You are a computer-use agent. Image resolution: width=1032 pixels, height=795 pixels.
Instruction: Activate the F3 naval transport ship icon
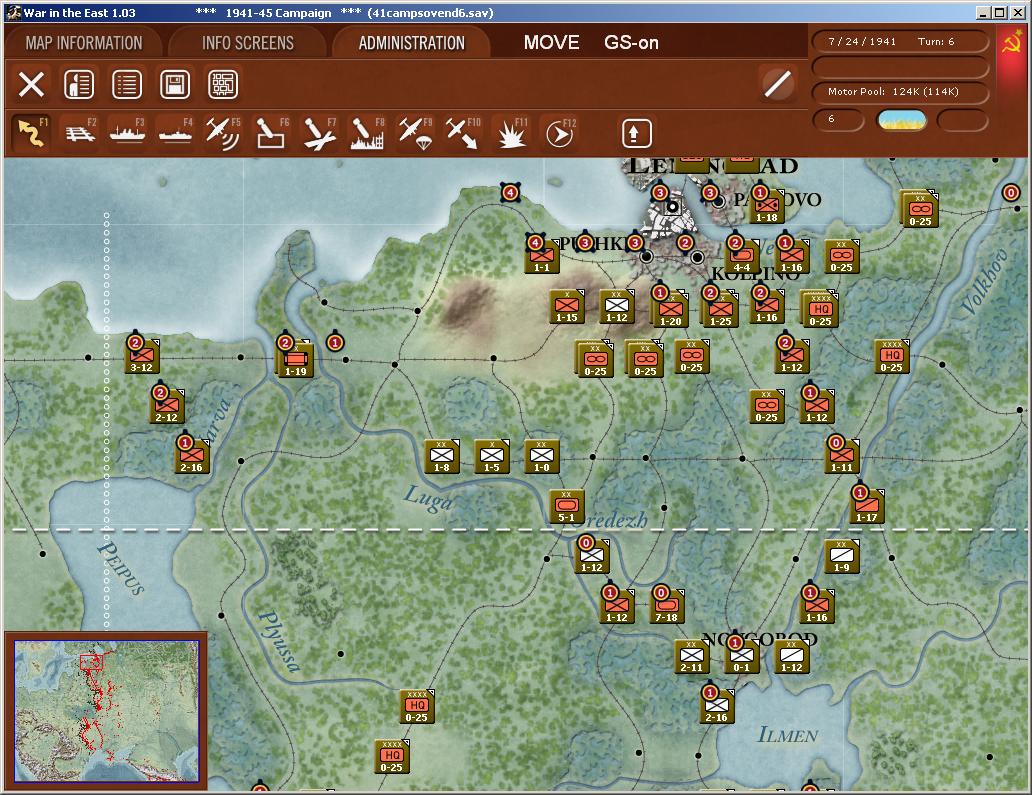(x=127, y=132)
